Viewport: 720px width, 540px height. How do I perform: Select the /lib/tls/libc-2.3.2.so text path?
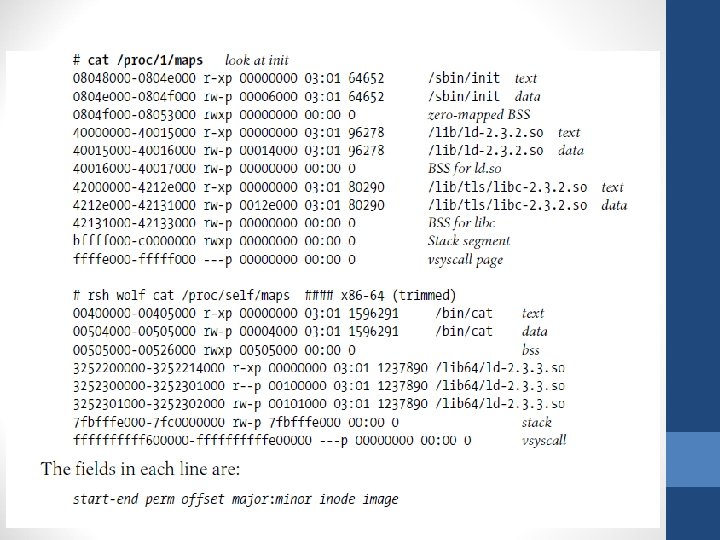(507, 187)
